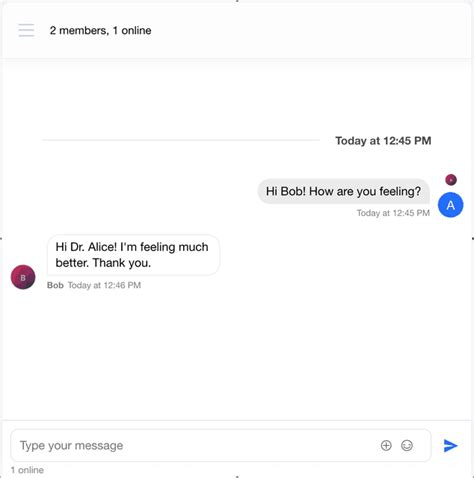Click the bold "Today at 12:45 PM" date separator
The width and height of the screenshot is (474, 478).
click(x=383, y=141)
